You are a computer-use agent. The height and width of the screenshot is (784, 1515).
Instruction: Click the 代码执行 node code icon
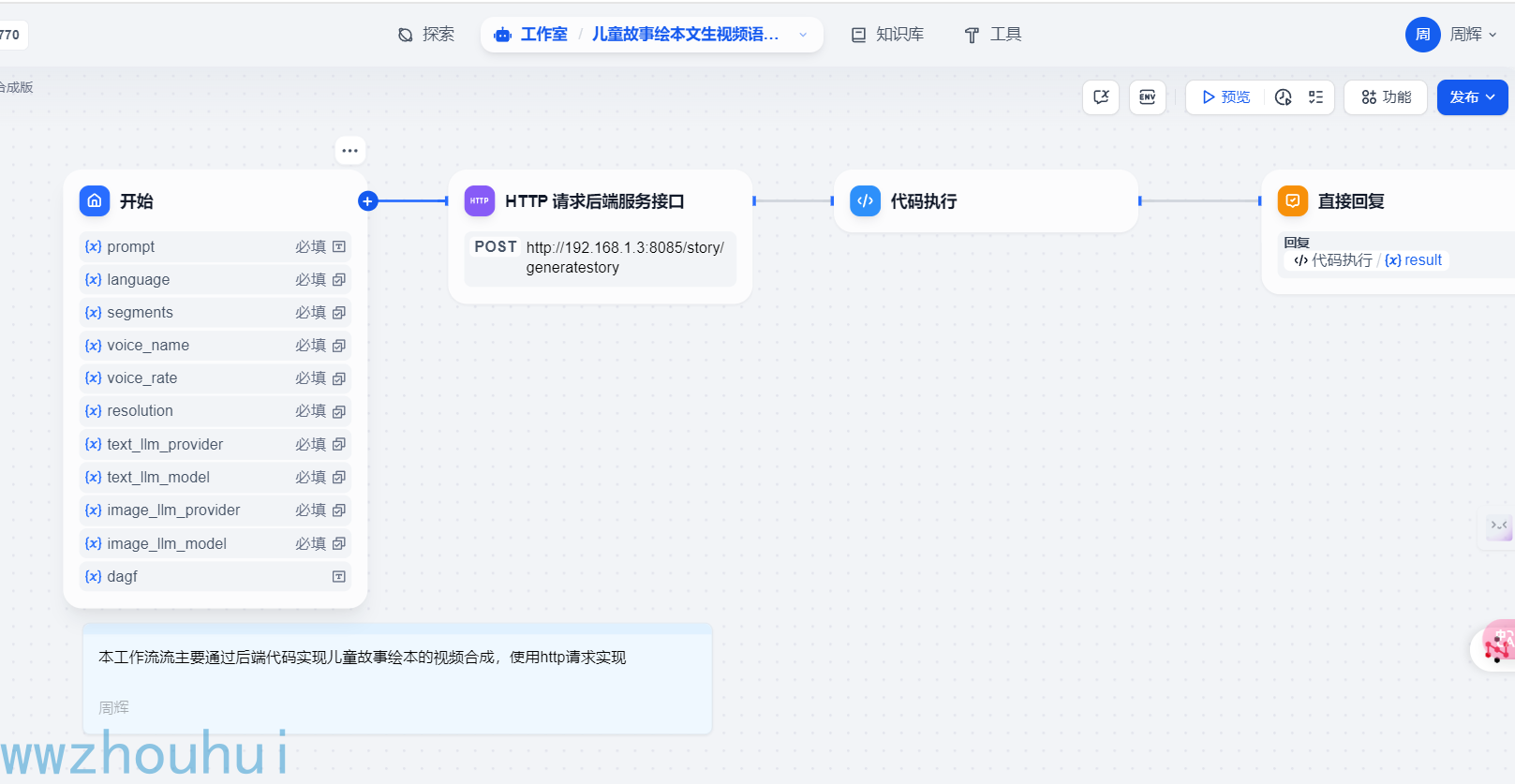click(865, 200)
